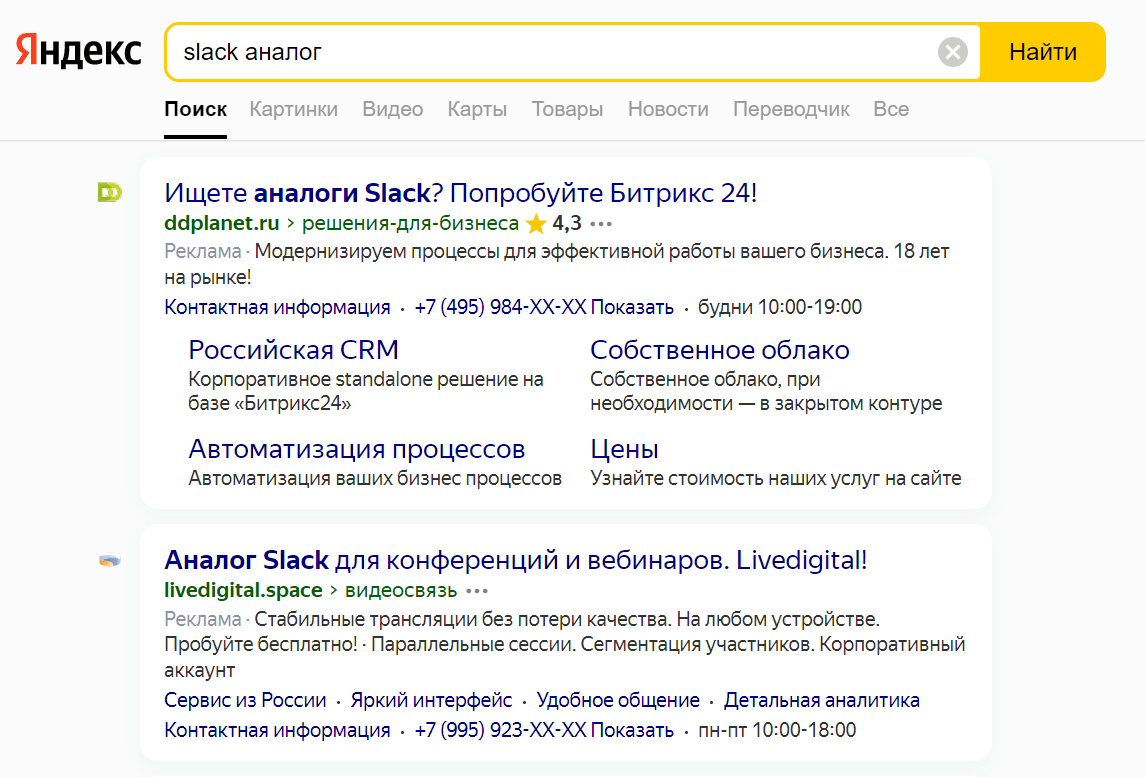
Task: Switch to the 'Картинки' tab
Action: pyautogui.click(x=293, y=109)
